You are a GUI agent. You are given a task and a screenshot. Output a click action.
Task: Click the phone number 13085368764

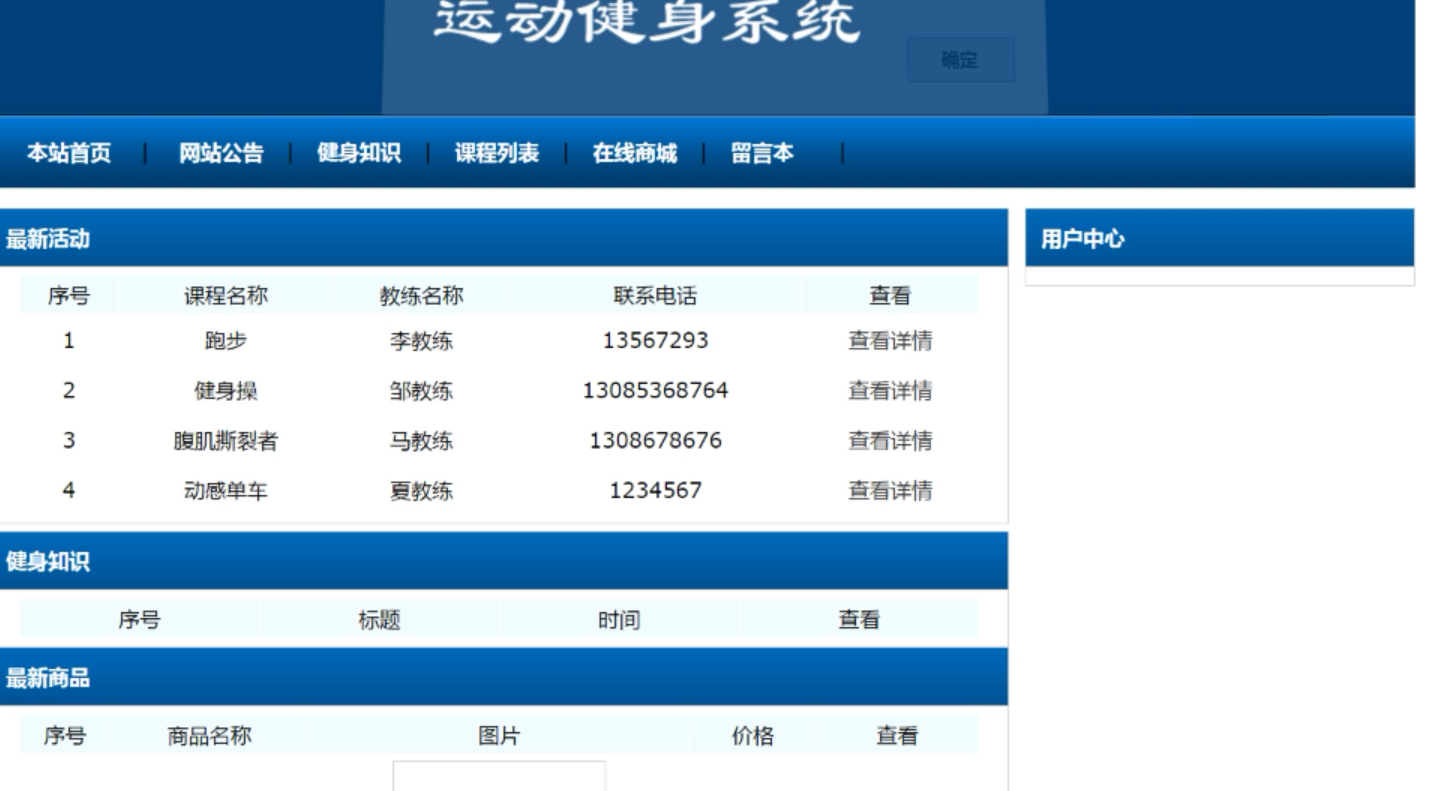click(x=656, y=391)
